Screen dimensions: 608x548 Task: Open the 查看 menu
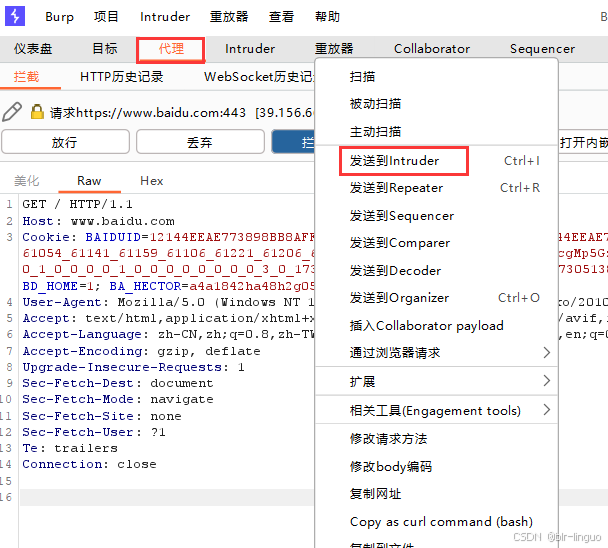click(281, 17)
